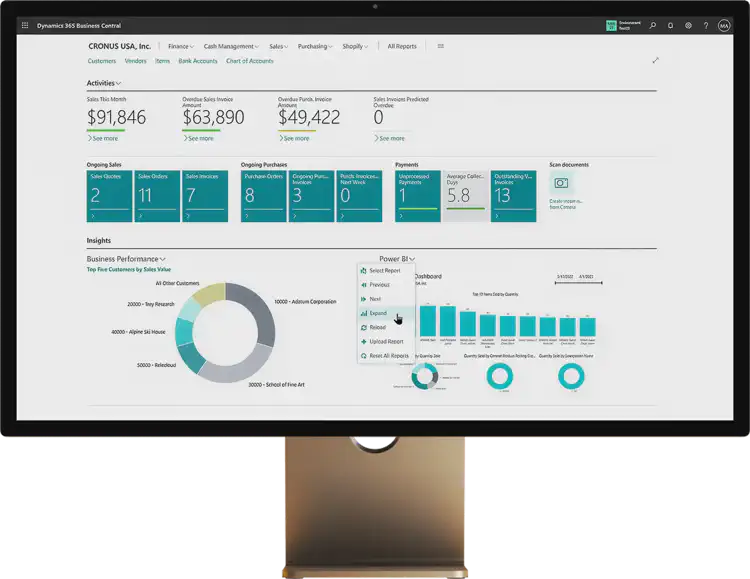This screenshot has height=579, width=750.
Task: Click the Select Report icon
Action: click(364, 270)
